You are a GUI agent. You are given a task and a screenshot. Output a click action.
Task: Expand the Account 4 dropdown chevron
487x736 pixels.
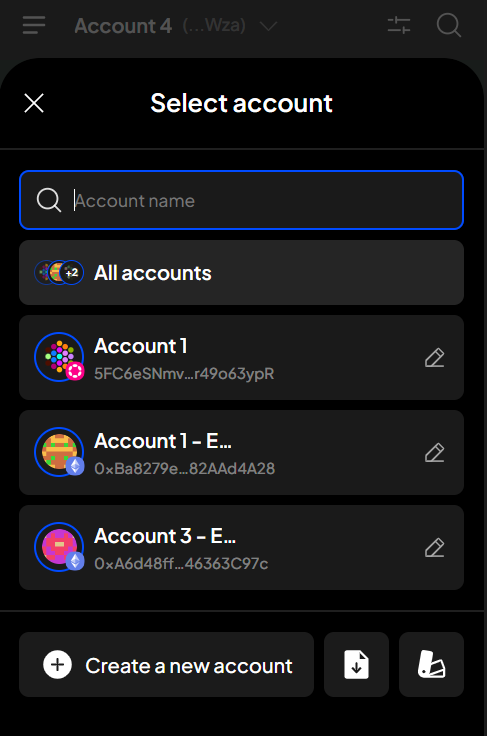(x=268, y=26)
